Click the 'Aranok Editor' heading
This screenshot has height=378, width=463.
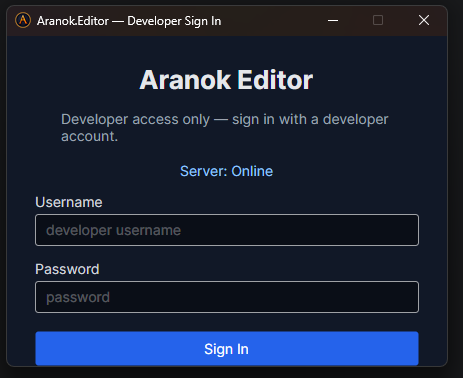coord(226,80)
